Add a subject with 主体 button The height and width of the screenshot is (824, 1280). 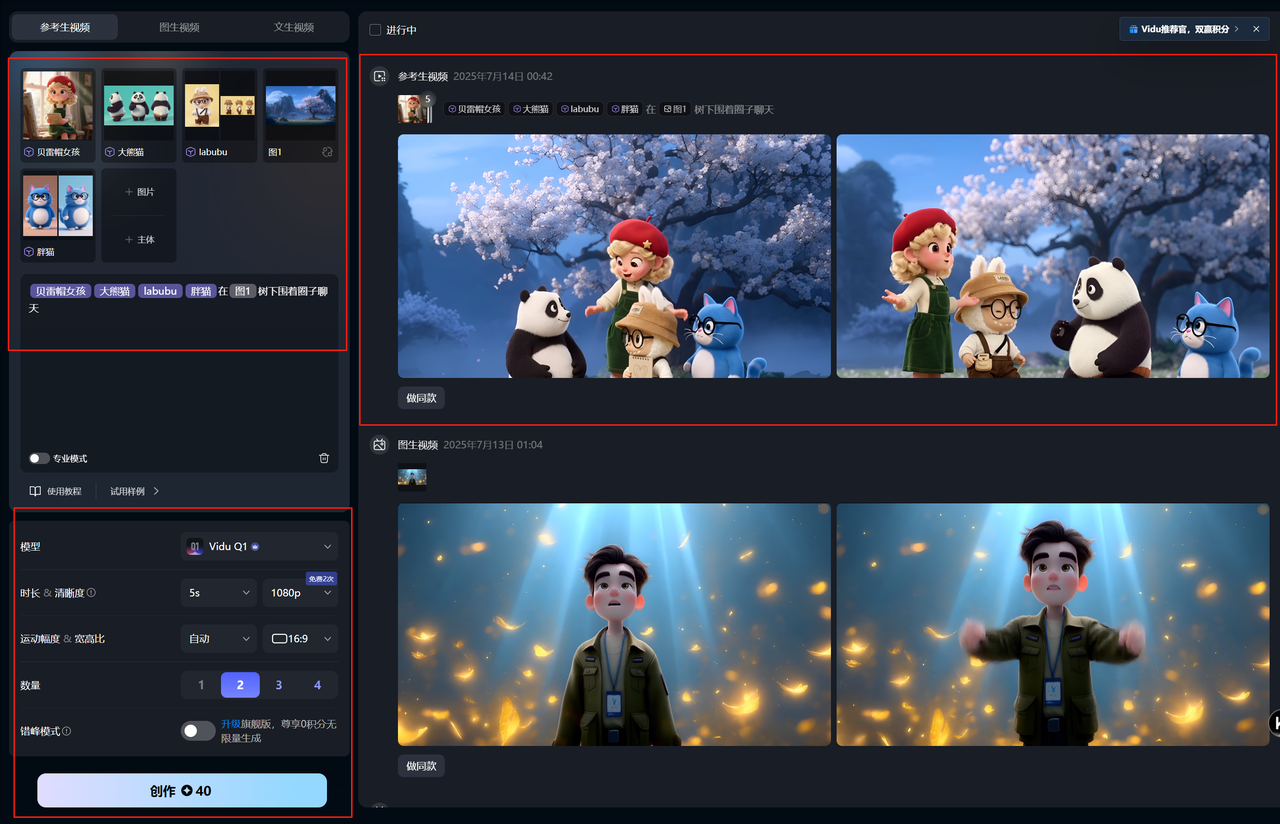(139, 239)
